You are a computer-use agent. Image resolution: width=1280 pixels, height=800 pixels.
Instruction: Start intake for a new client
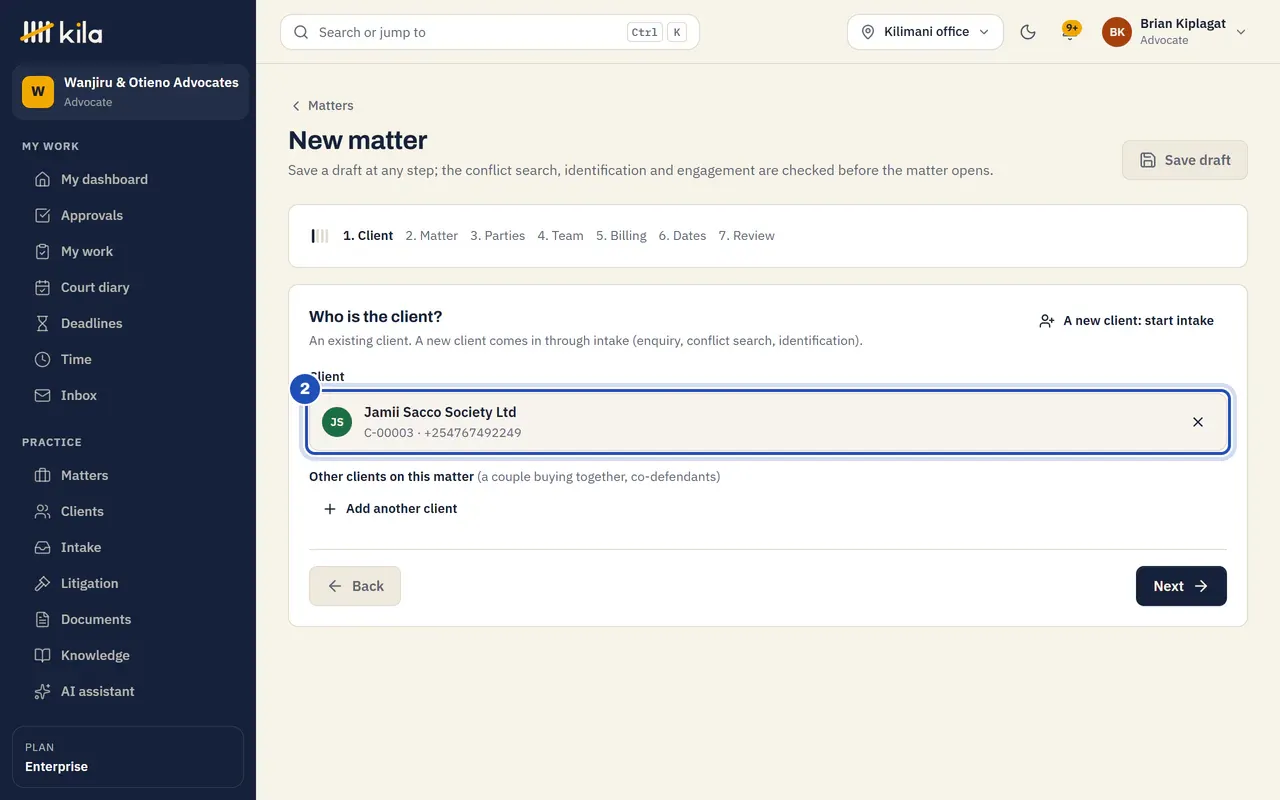point(1126,321)
